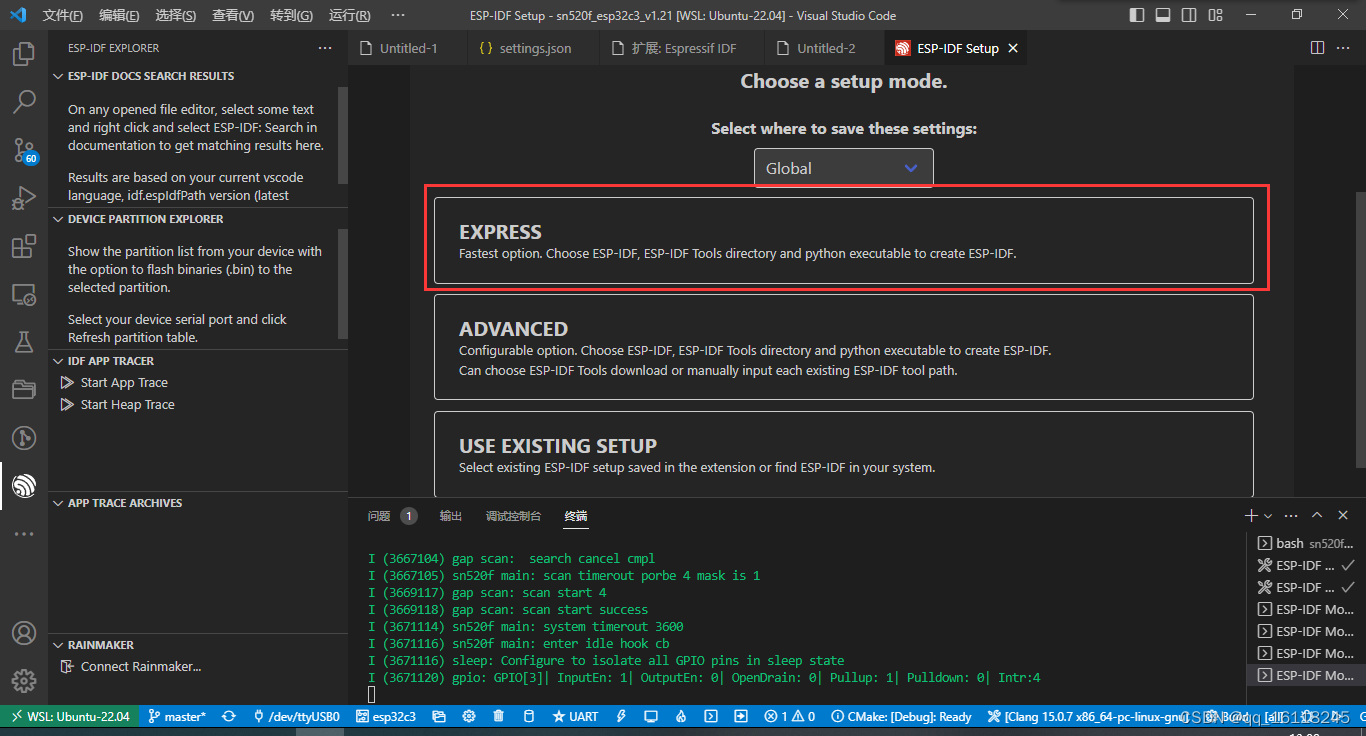This screenshot has width=1366, height=736.
Task: Click the master* git branch in the status bar
Action: click(x=177, y=717)
